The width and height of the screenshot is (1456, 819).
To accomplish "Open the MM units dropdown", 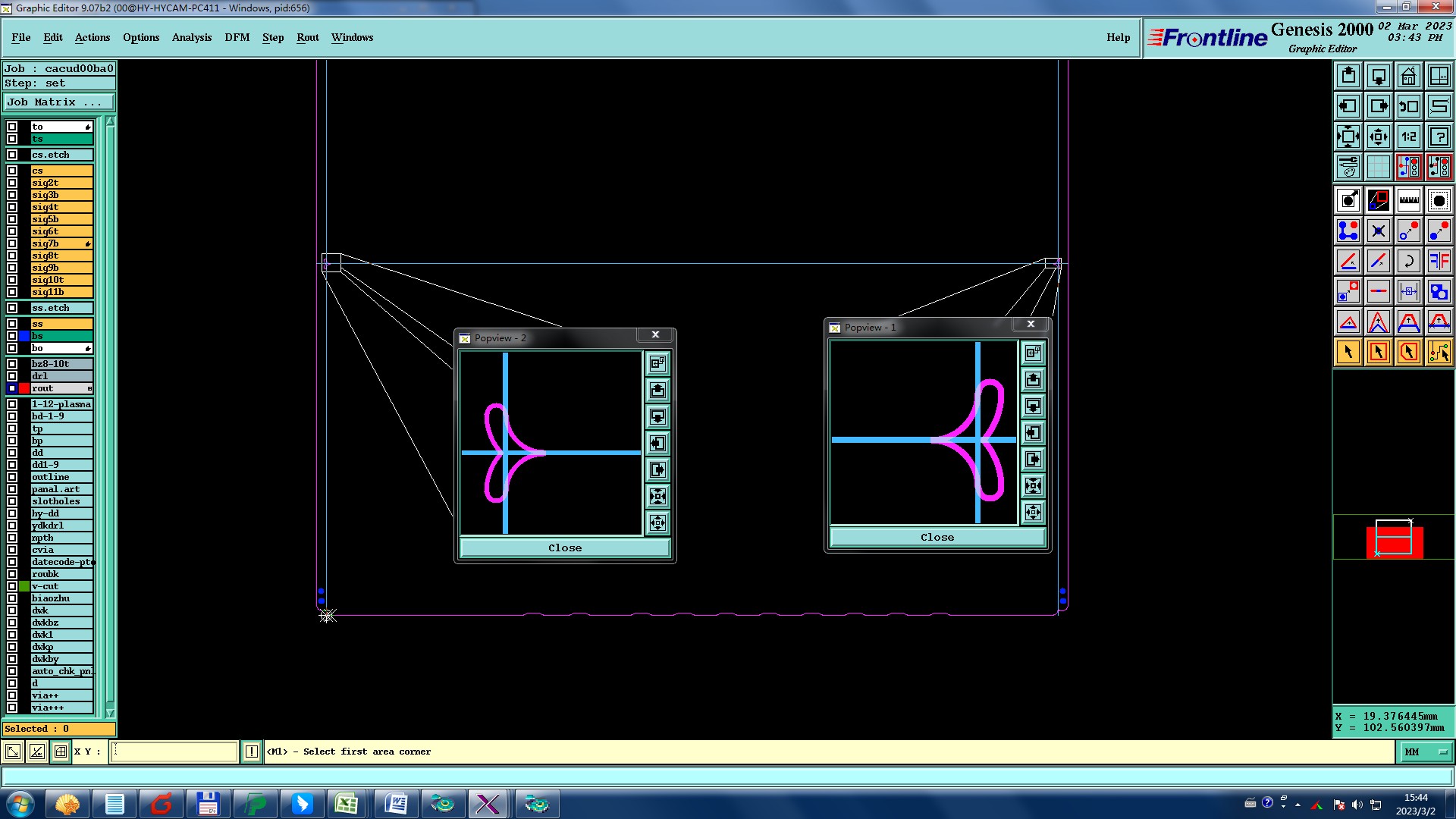I will point(1426,752).
